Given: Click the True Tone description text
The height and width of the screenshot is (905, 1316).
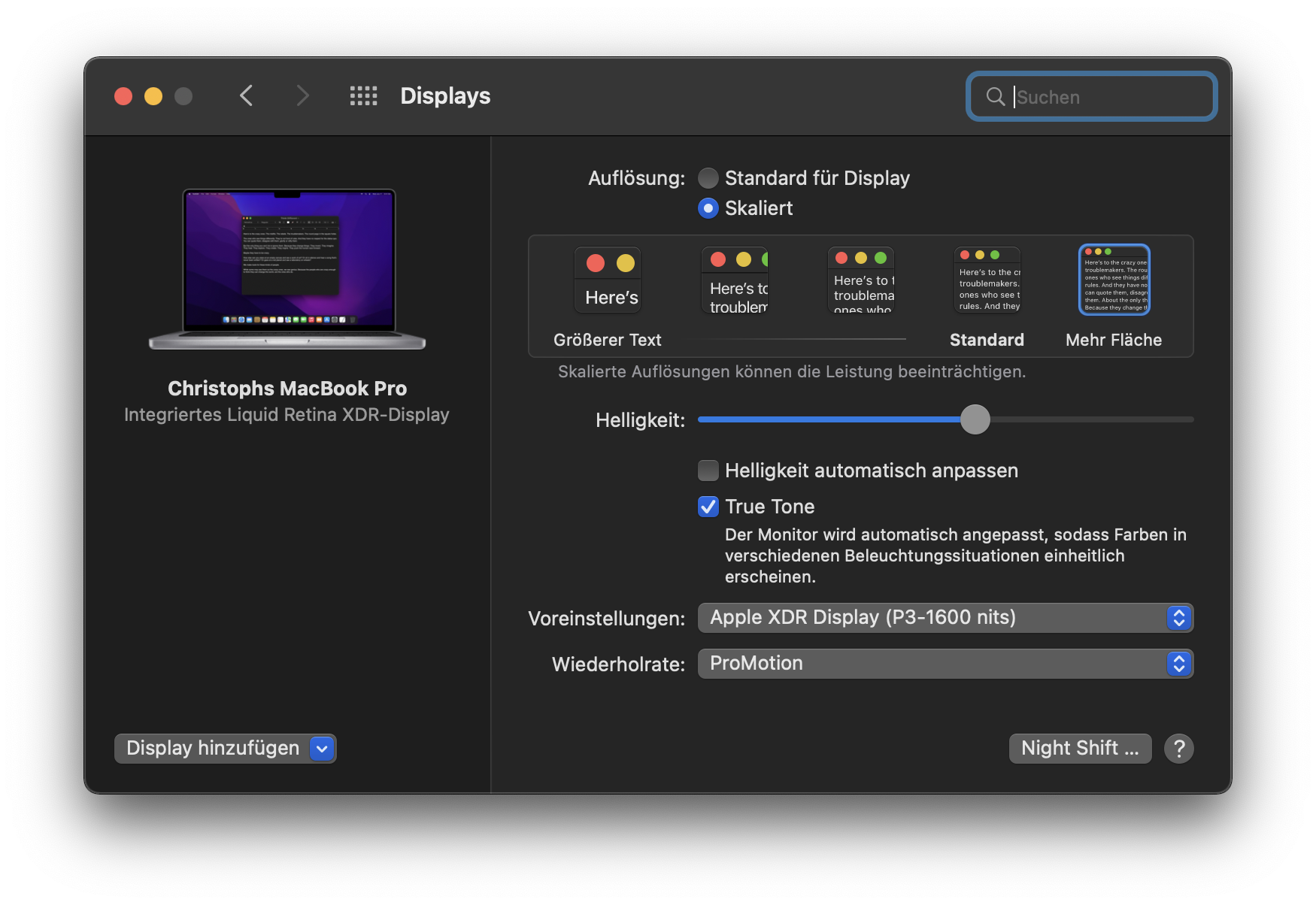Looking at the screenshot, I should [x=956, y=555].
